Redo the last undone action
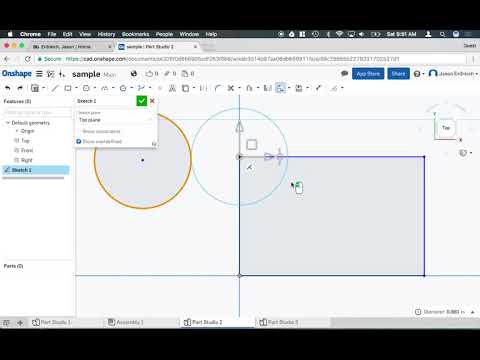480x360 pixels. pyautogui.click(x=20, y=88)
